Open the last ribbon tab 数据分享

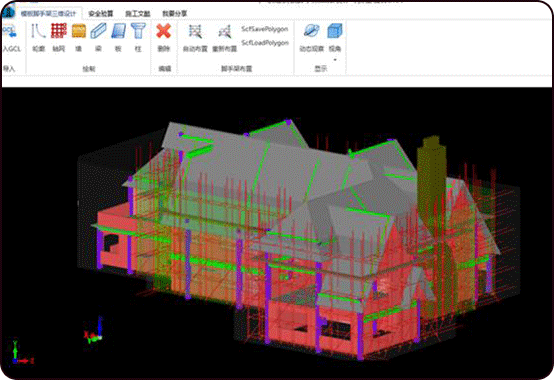click(x=175, y=13)
